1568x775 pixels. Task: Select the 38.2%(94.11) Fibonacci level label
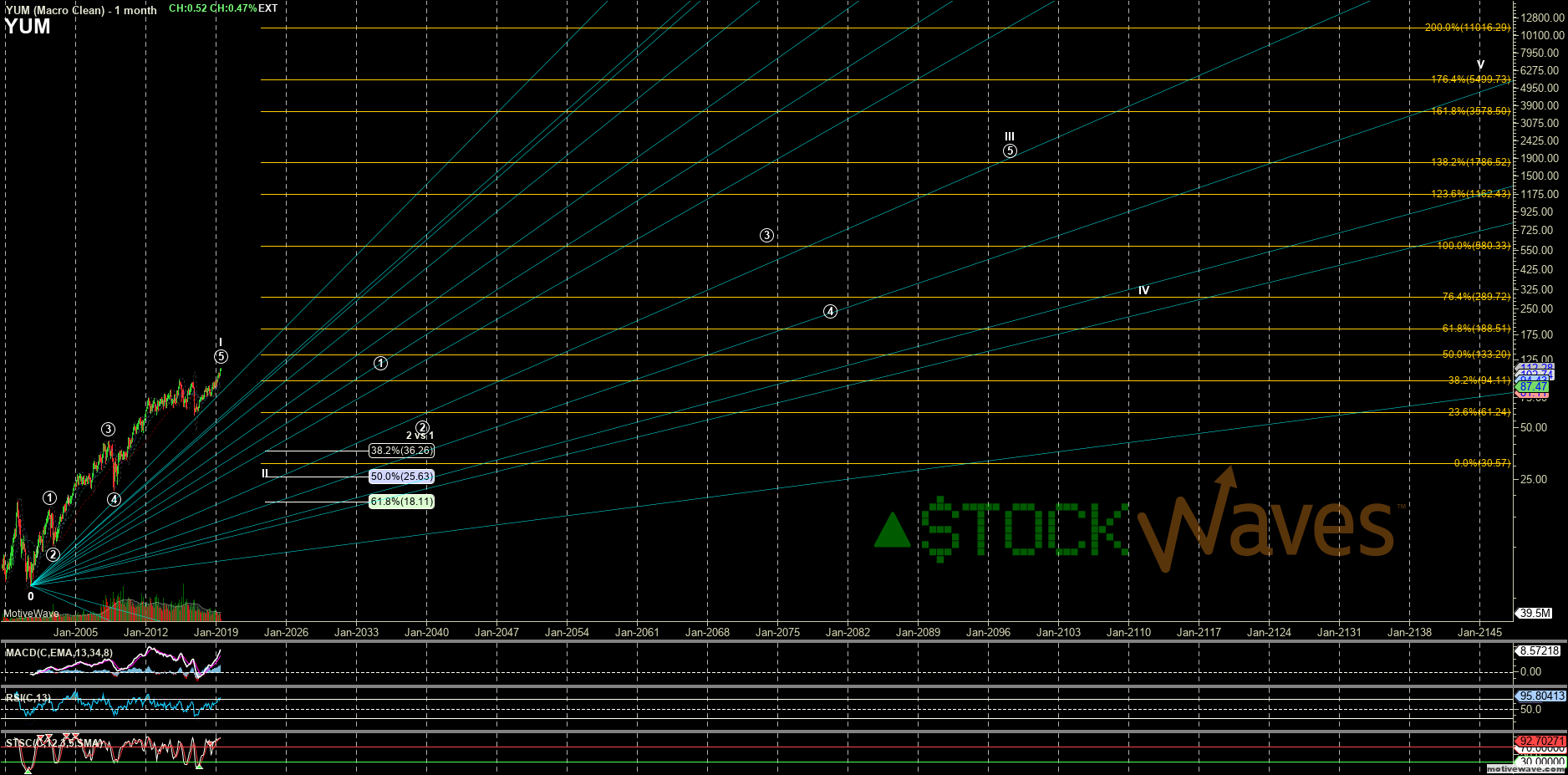[1479, 380]
